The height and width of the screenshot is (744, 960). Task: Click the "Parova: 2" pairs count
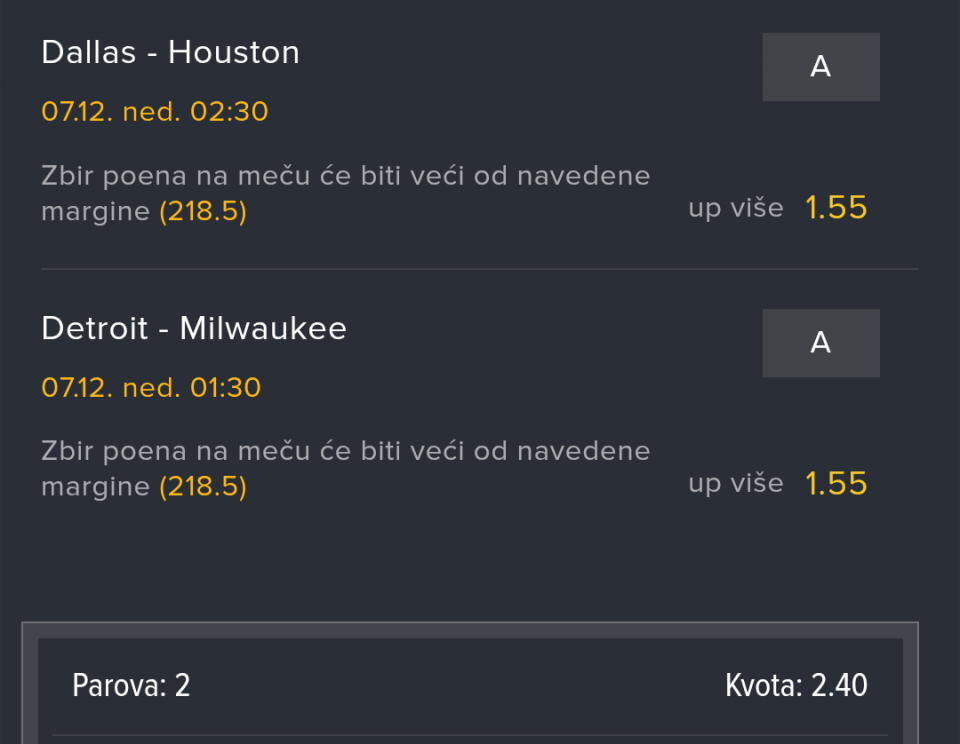click(131, 686)
